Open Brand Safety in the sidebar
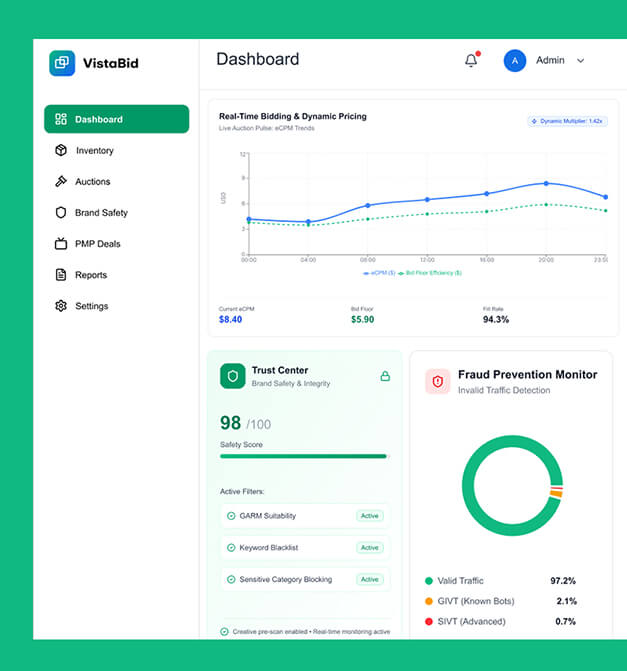 pos(101,213)
